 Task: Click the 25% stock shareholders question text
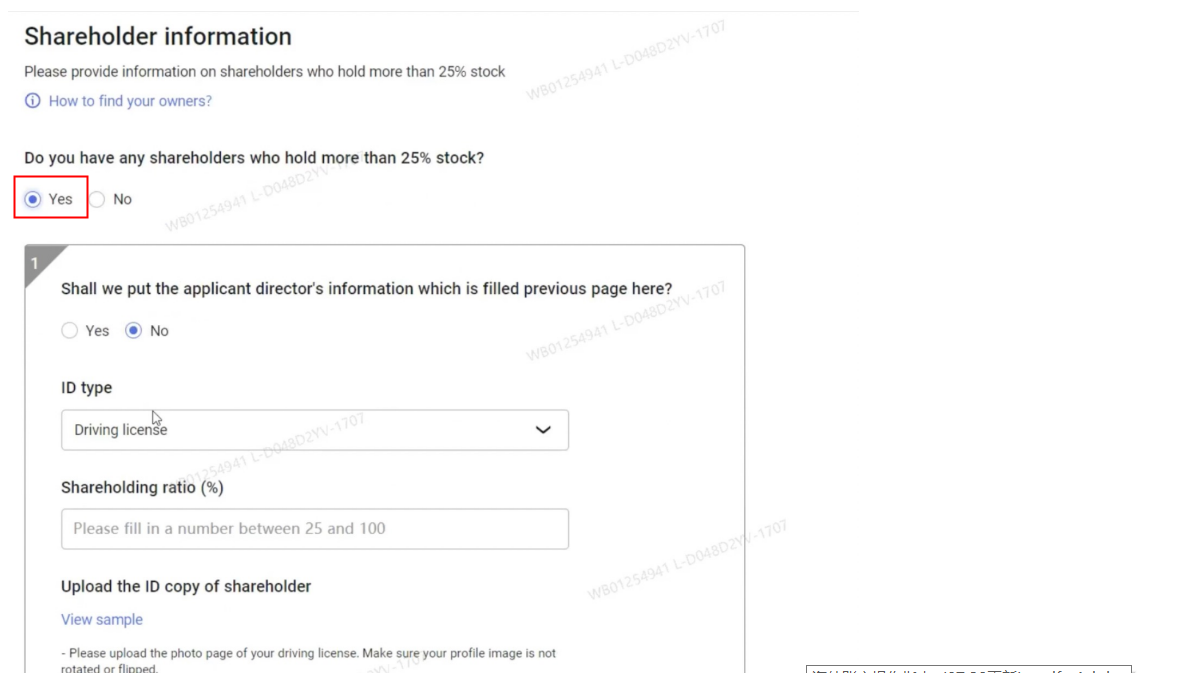pos(254,158)
